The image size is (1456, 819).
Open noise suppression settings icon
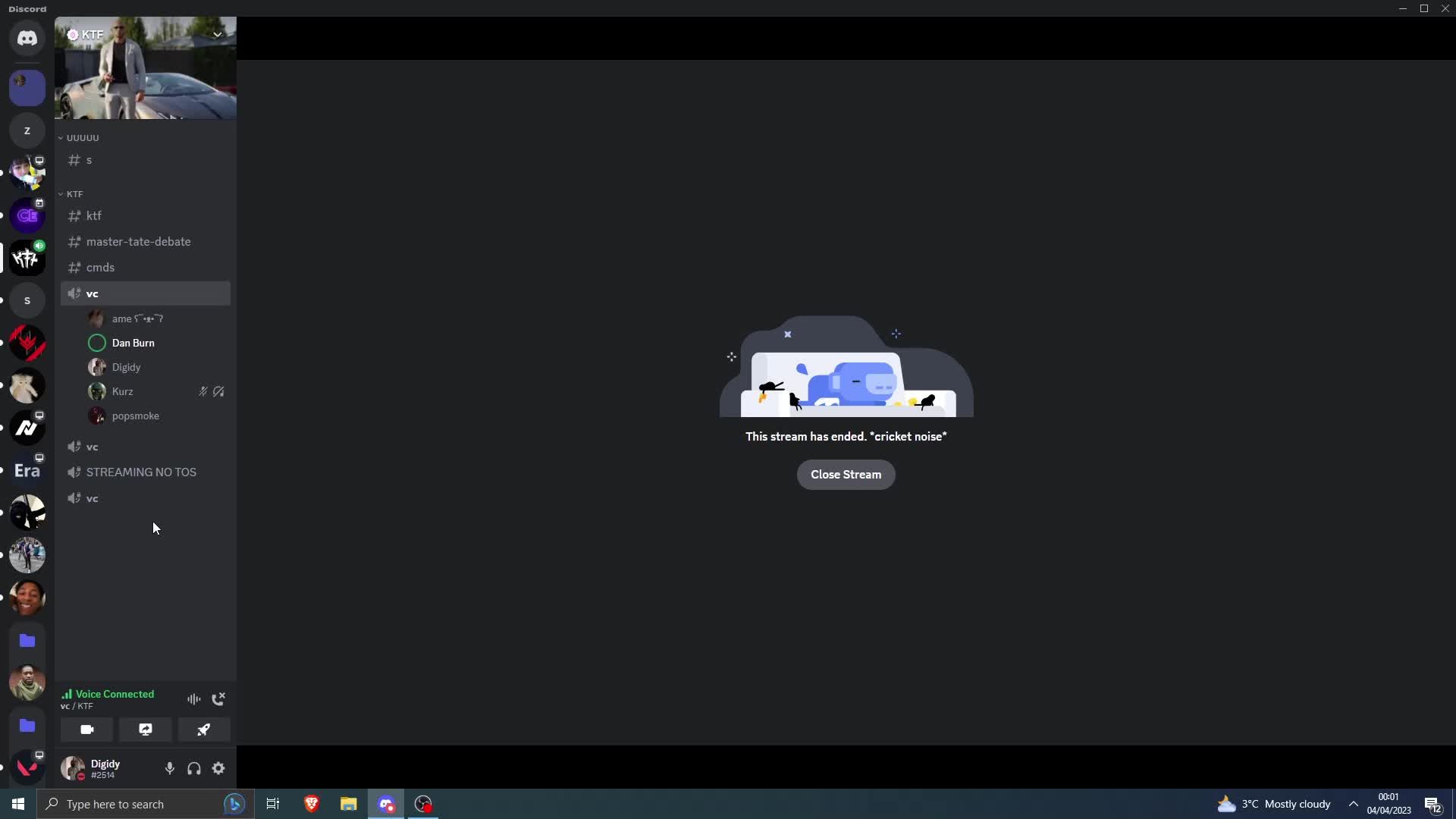coord(194,699)
